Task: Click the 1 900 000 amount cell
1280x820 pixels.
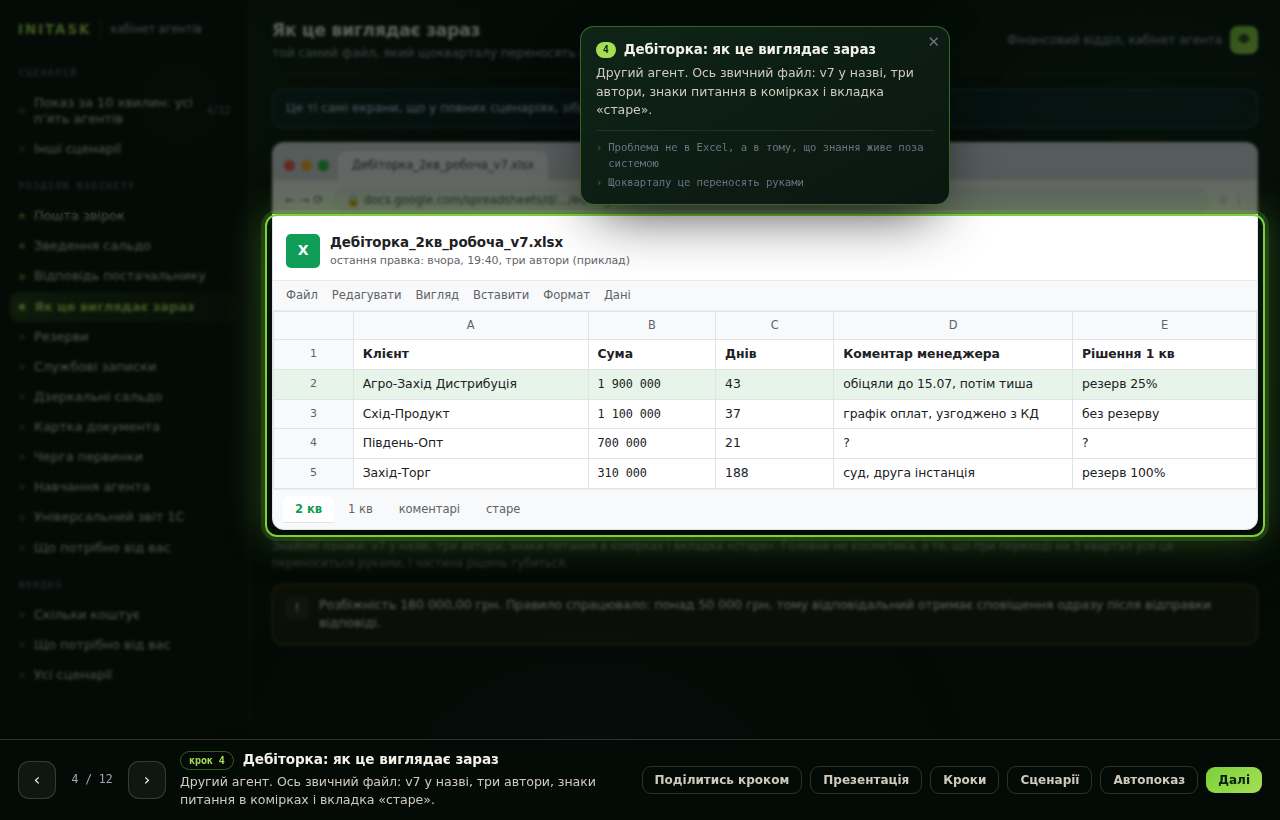Action: coord(652,384)
